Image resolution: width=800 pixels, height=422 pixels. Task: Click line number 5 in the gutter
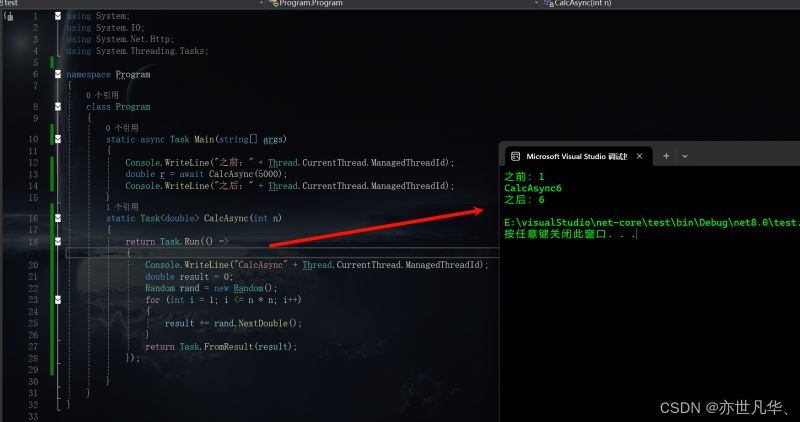[35, 63]
